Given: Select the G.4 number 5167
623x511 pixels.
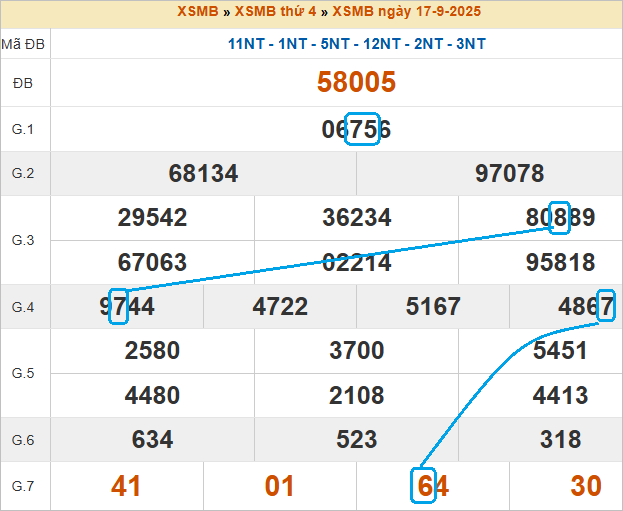Looking at the screenshot, I should pyautogui.click(x=432, y=307).
